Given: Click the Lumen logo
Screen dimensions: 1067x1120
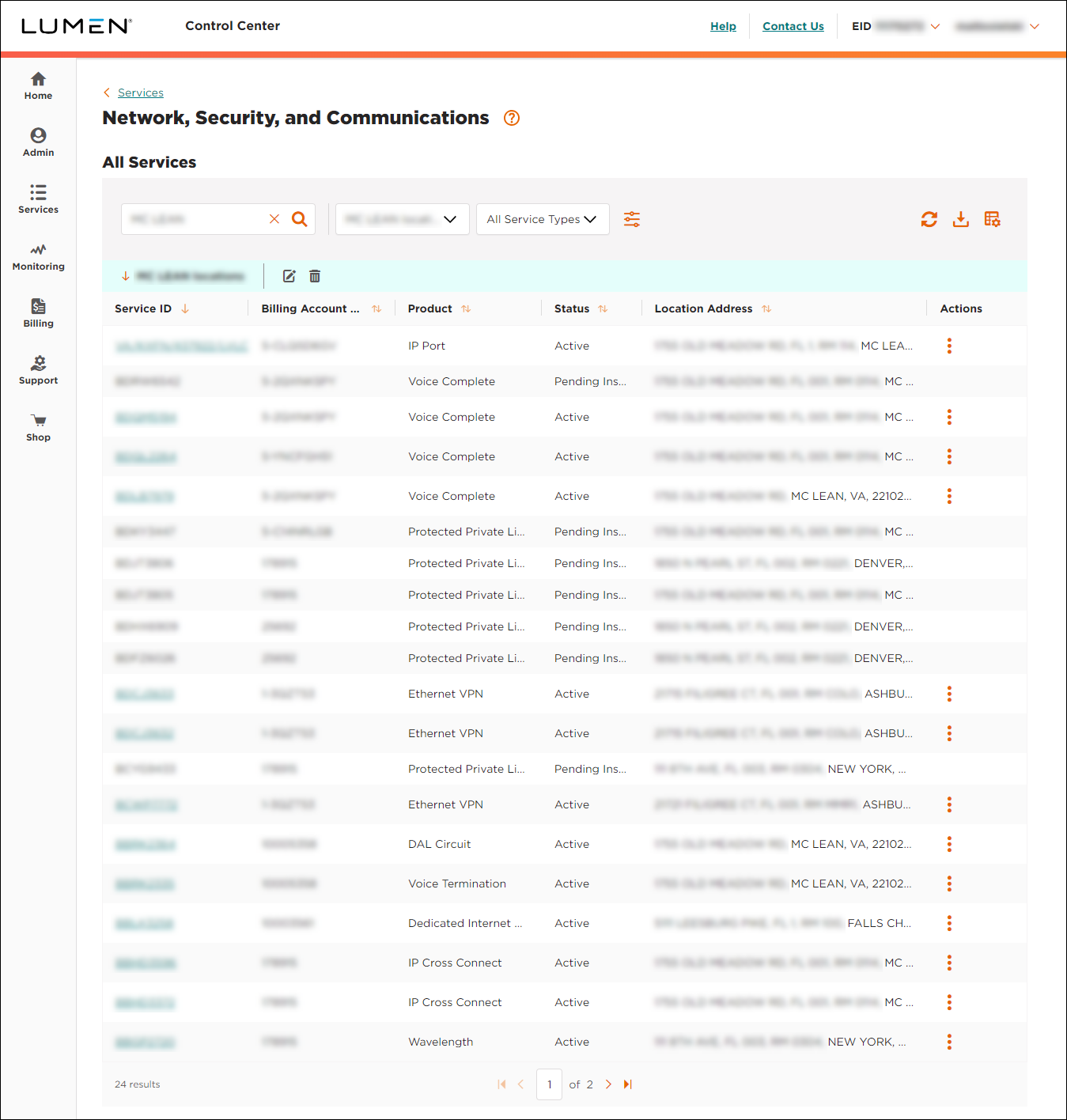Looking at the screenshot, I should [x=77, y=26].
